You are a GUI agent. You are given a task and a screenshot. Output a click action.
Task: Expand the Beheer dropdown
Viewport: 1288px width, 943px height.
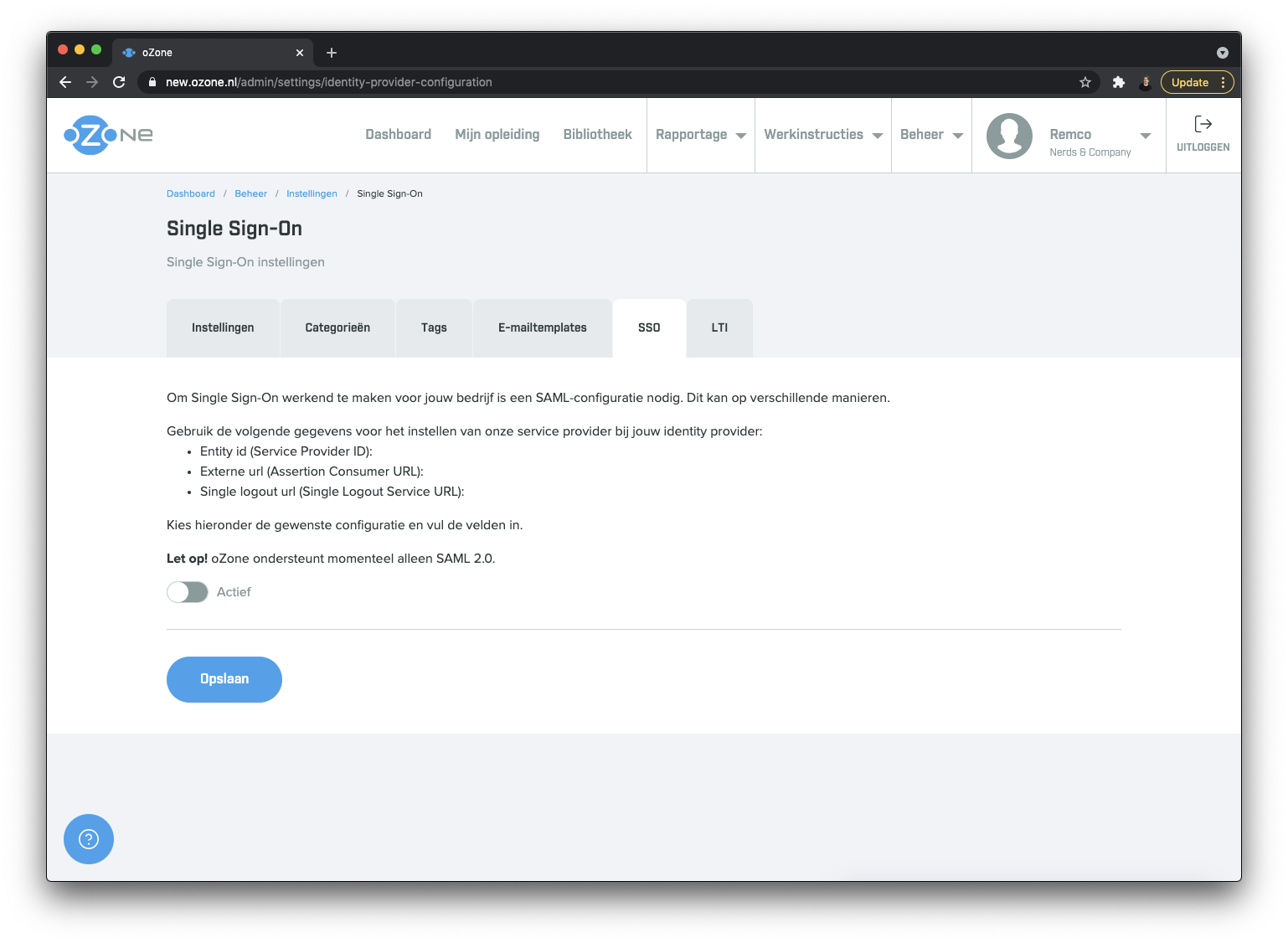[x=930, y=135]
